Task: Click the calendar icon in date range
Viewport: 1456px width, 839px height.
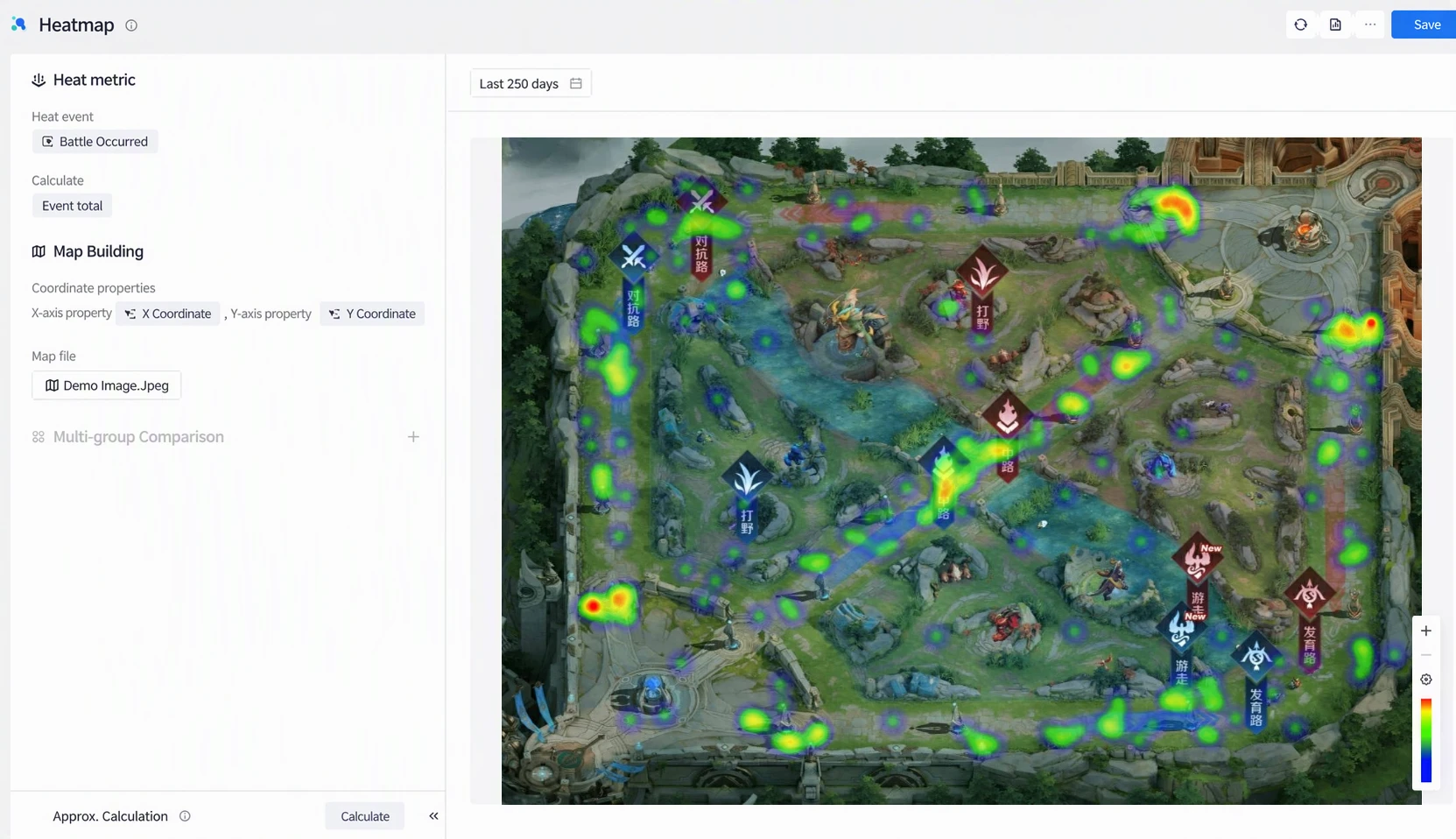Action: 576,83
